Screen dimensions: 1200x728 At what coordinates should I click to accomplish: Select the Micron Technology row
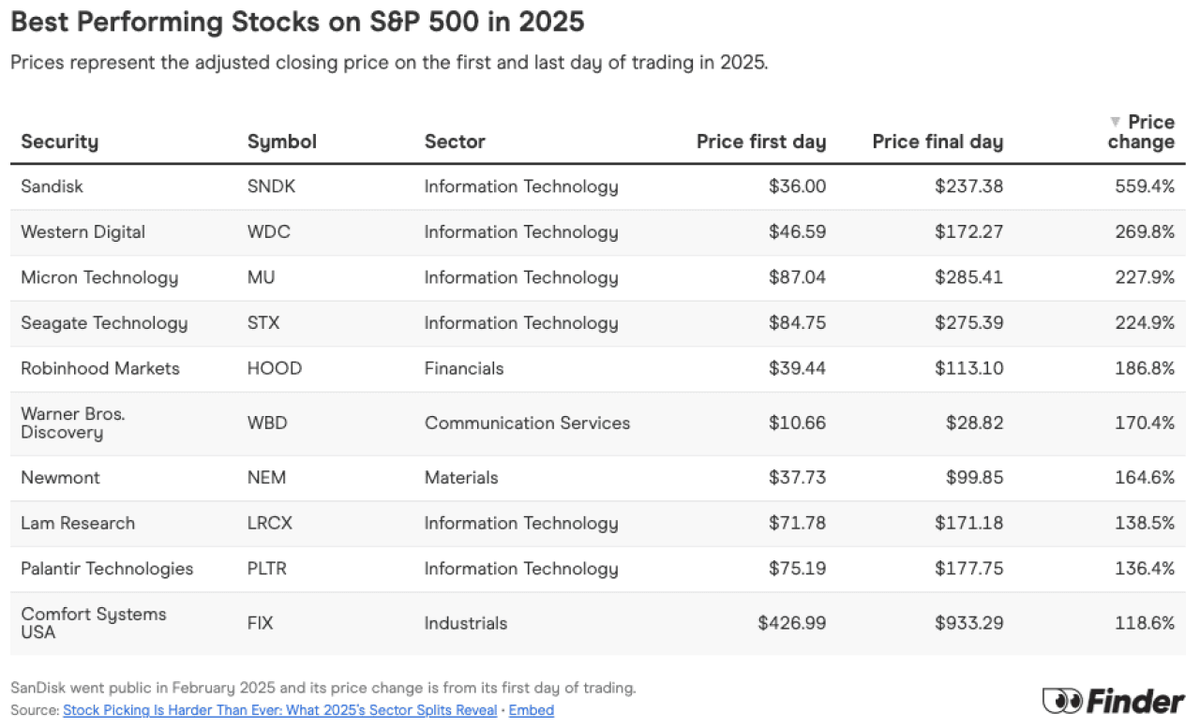tap(598, 277)
